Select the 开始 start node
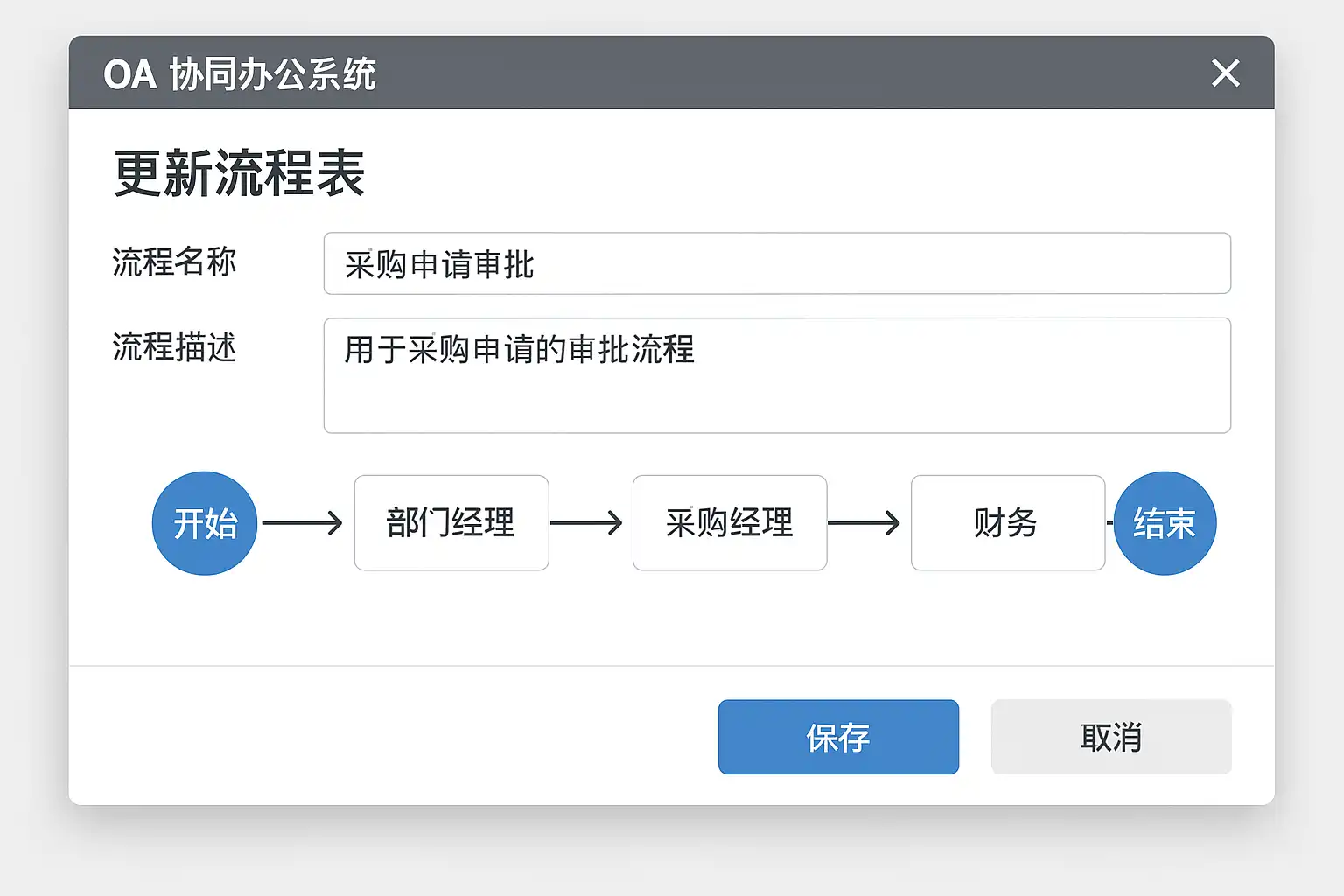 [205, 523]
